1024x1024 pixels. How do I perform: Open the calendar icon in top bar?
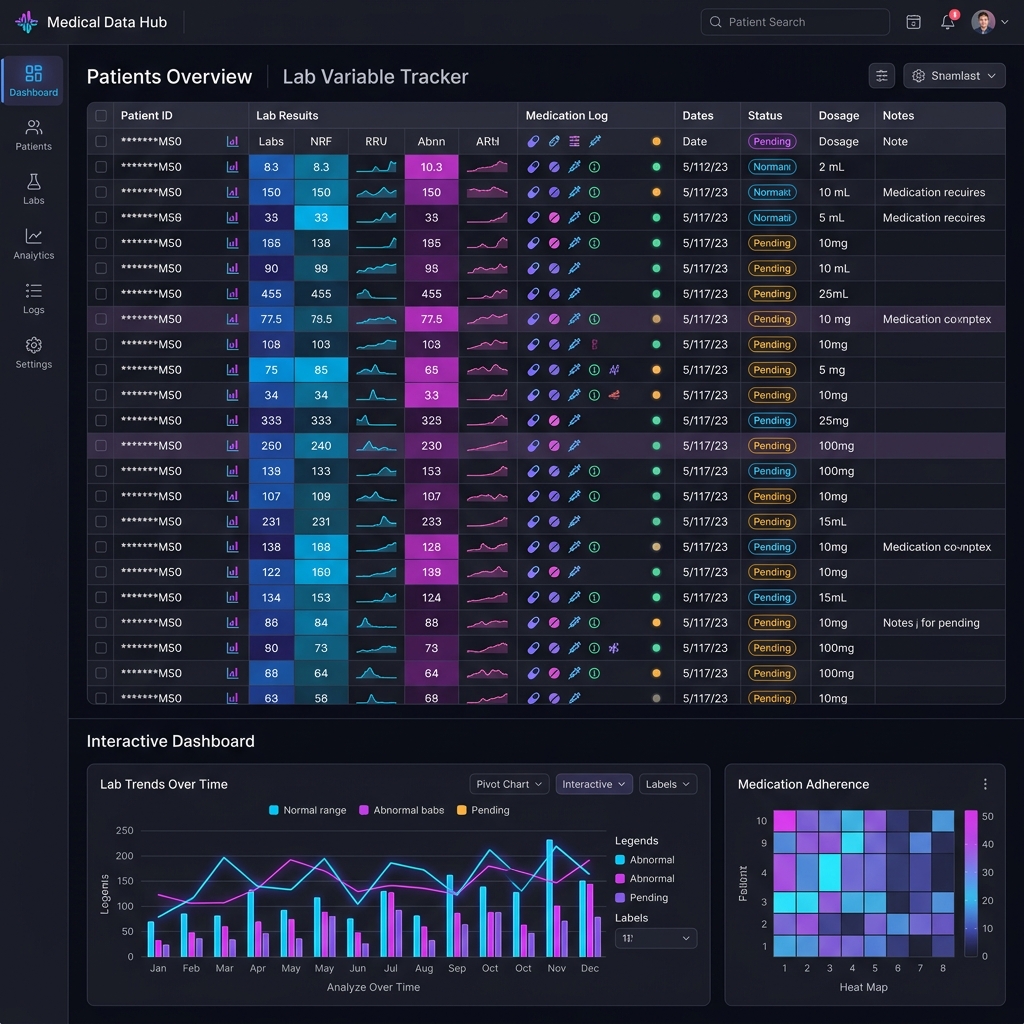pos(913,22)
